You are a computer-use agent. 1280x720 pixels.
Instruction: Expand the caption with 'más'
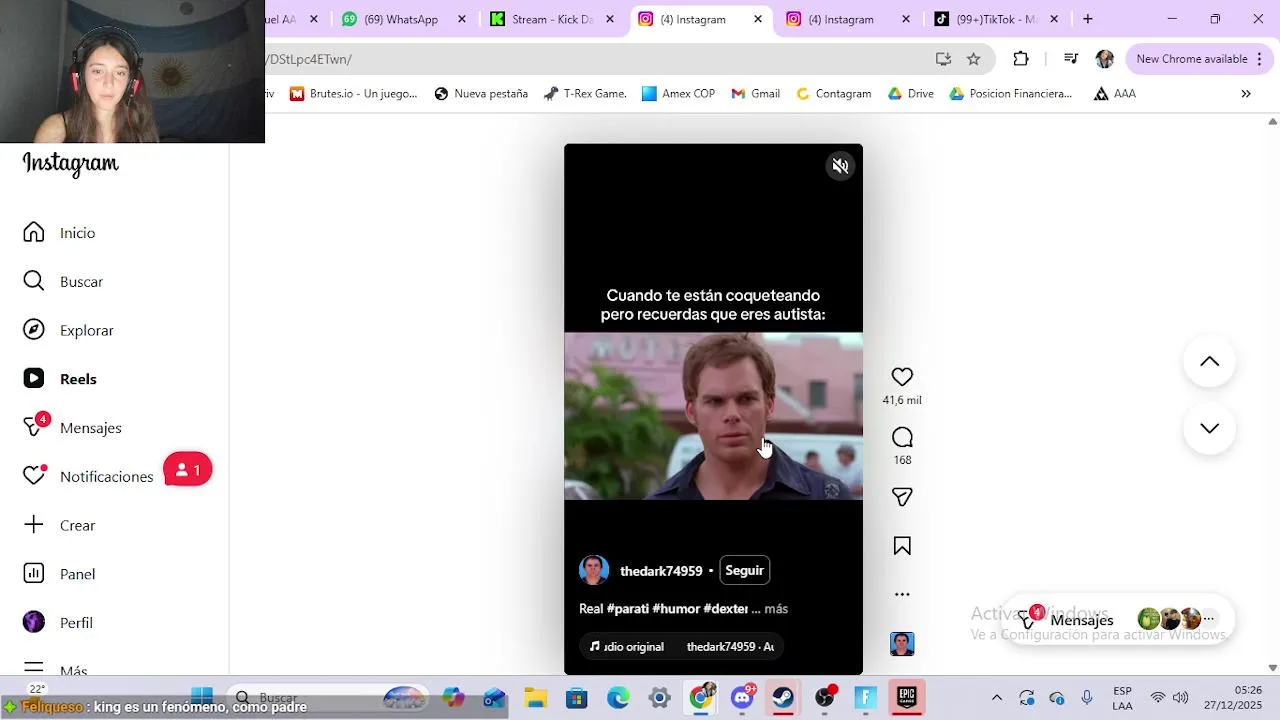[x=776, y=608]
